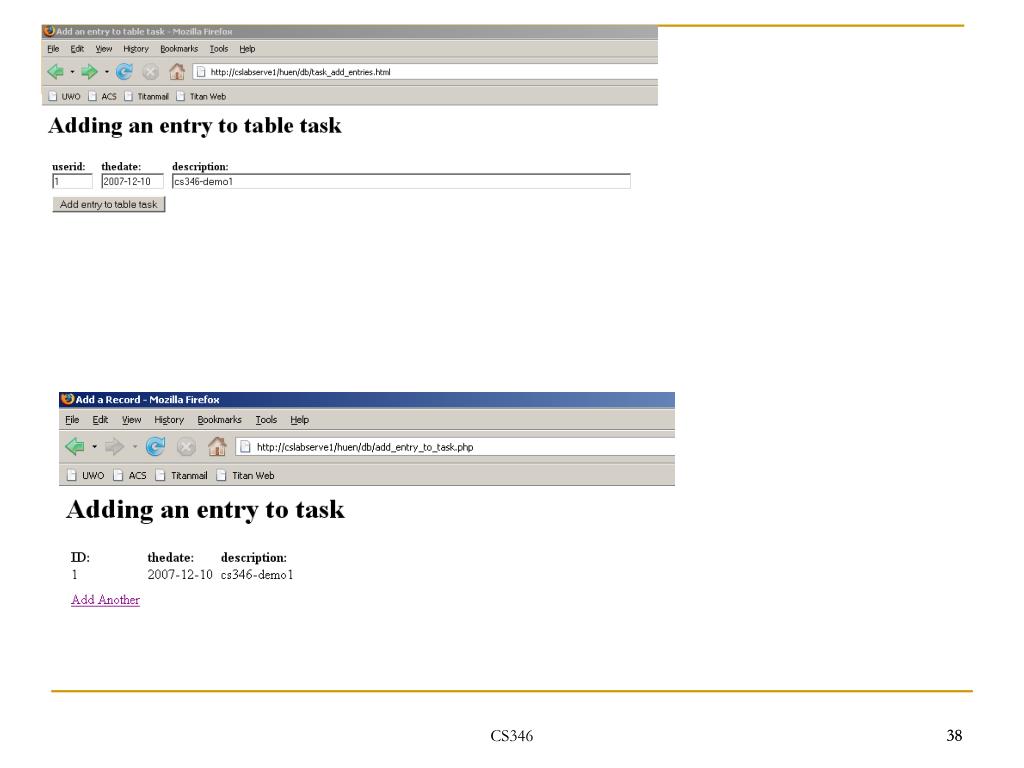The image size is (1024, 768).
Task: Click Forward arrow in Add a Record window
Action: tap(114, 447)
